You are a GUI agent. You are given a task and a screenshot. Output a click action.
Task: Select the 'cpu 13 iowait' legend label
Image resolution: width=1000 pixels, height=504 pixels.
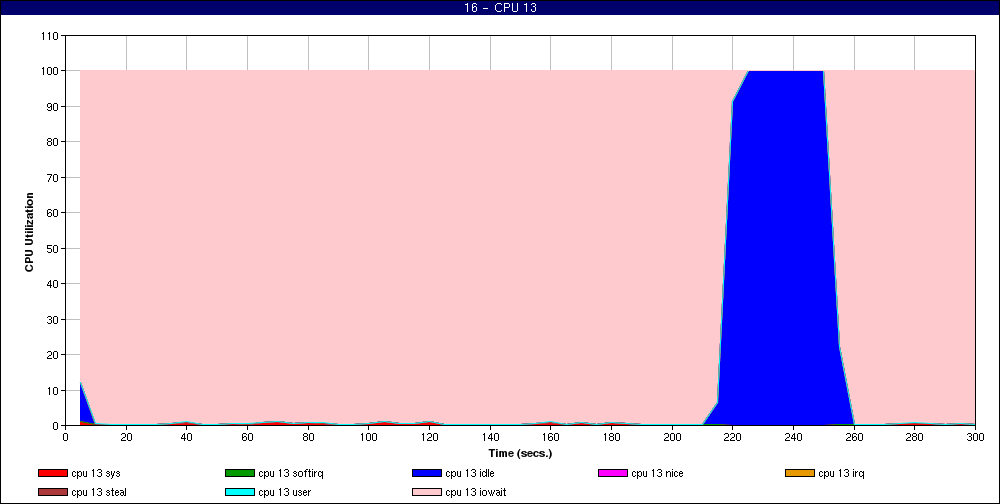476,493
